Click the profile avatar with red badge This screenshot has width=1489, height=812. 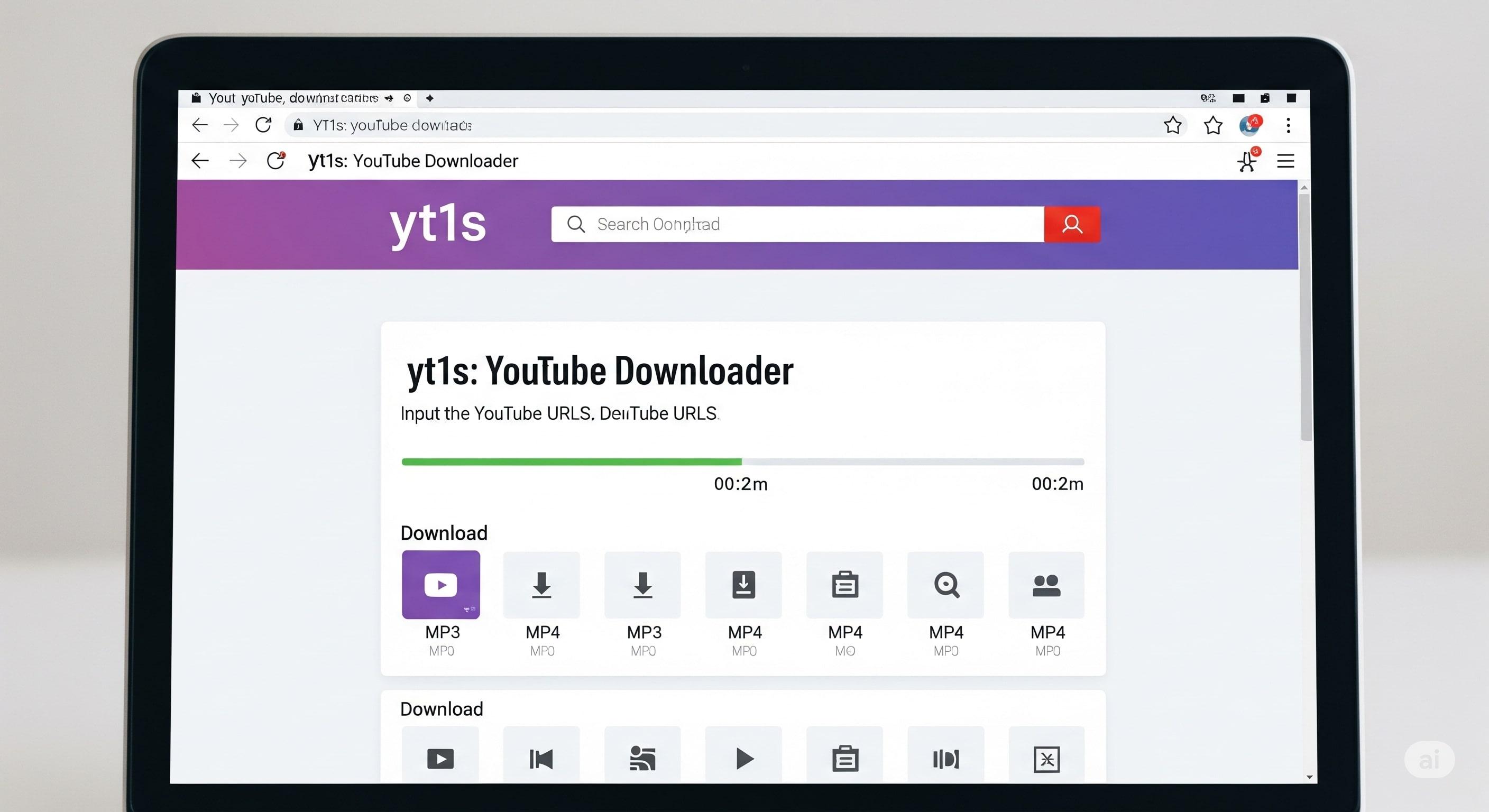pyautogui.click(x=1249, y=125)
